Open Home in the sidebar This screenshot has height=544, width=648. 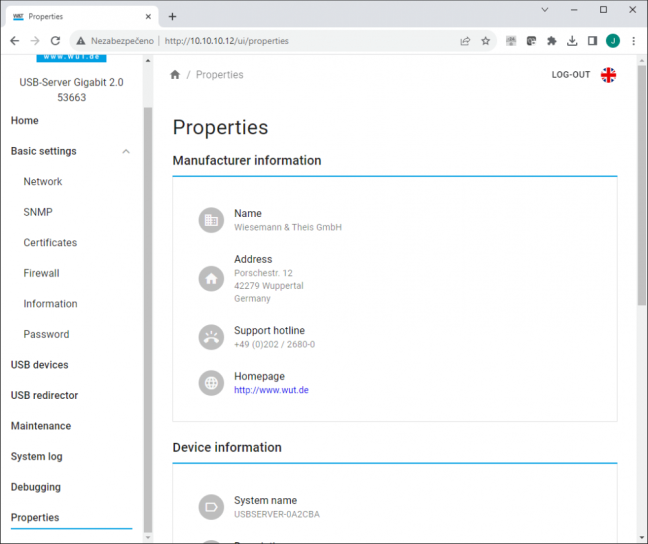click(24, 120)
